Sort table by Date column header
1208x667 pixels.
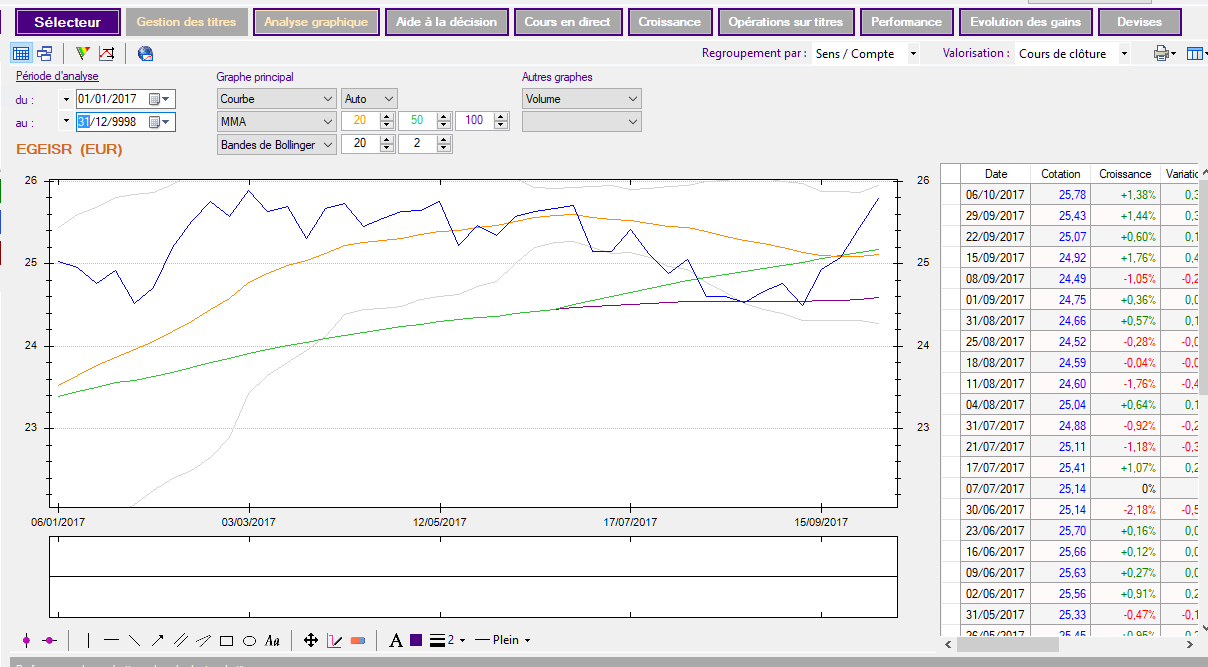tap(996, 174)
